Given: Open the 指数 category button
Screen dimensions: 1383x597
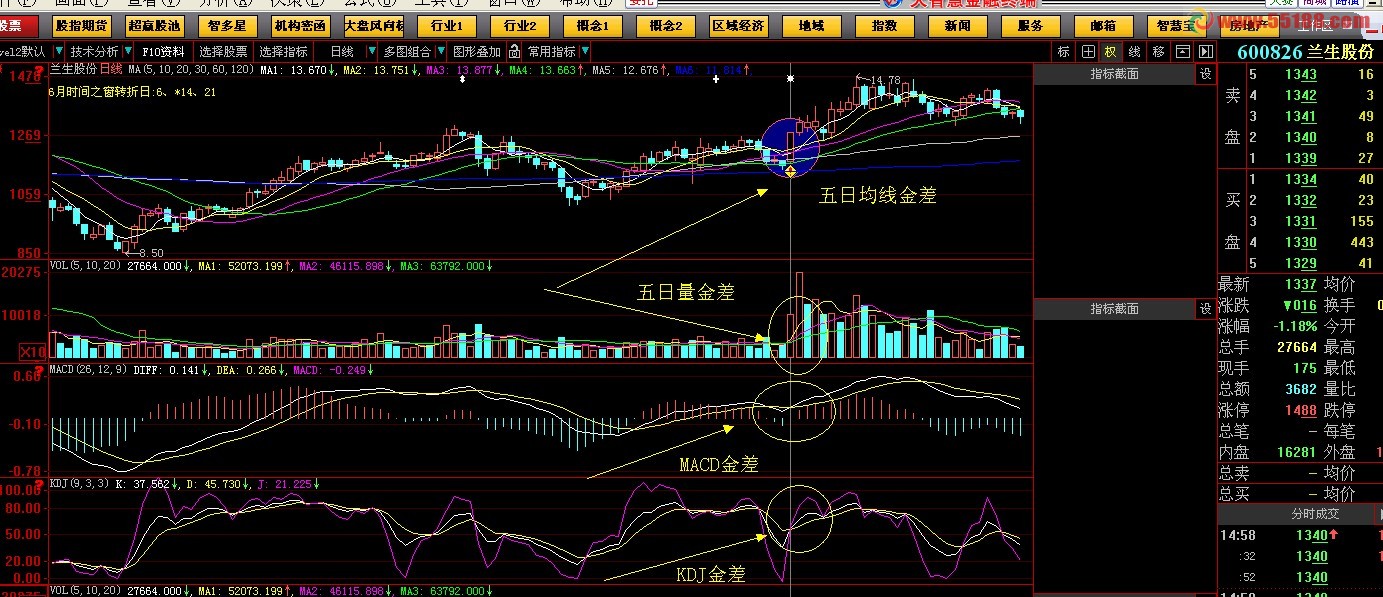Looking at the screenshot, I should click(x=884, y=25).
